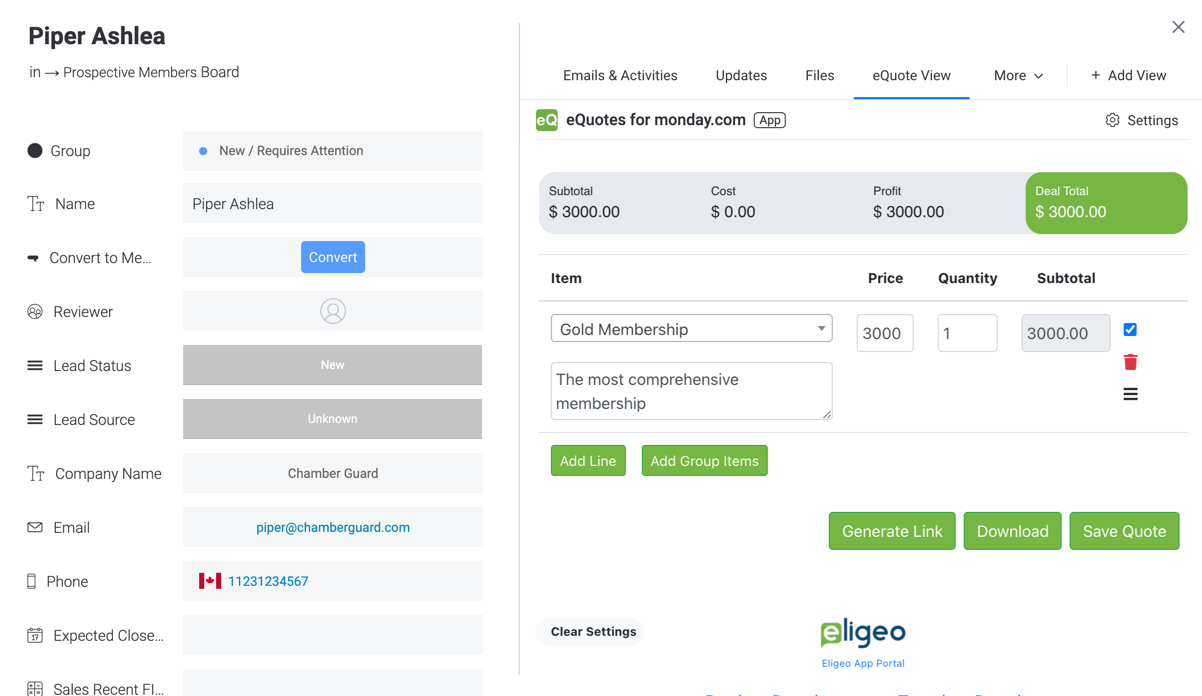Expand the More views menu
The height and width of the screenshot is (696, 1202).
[x=1018, y=75]
